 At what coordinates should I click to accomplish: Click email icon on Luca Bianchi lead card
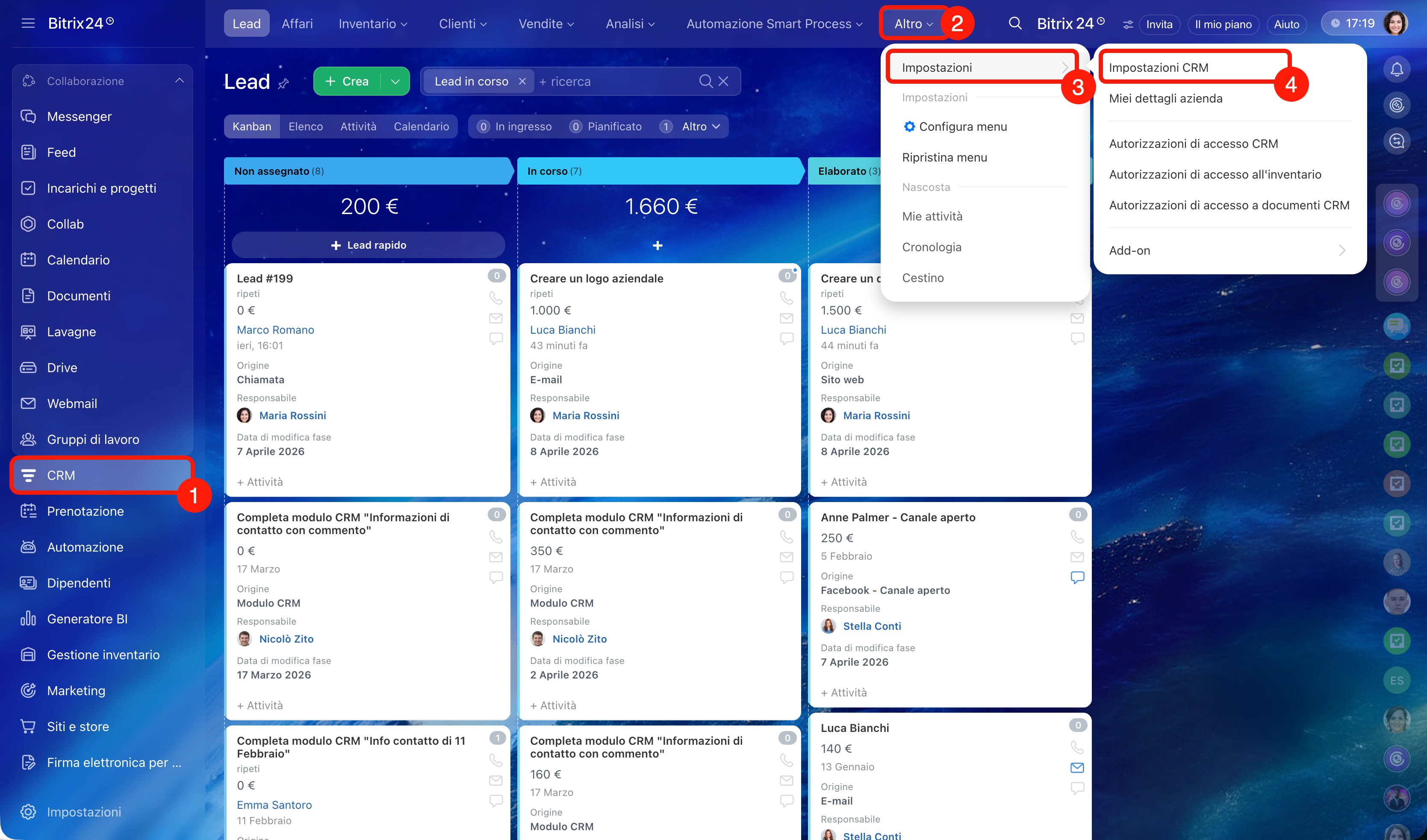[1077, 767]
